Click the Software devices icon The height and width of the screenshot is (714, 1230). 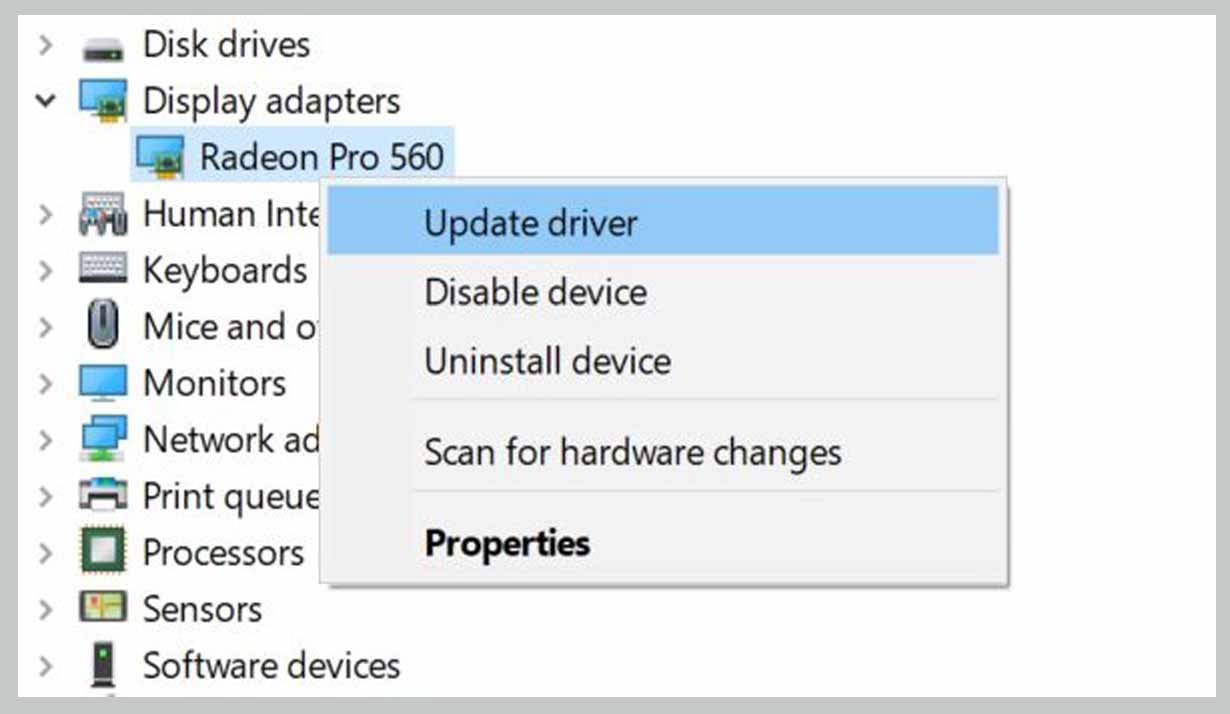click(103, 665)
